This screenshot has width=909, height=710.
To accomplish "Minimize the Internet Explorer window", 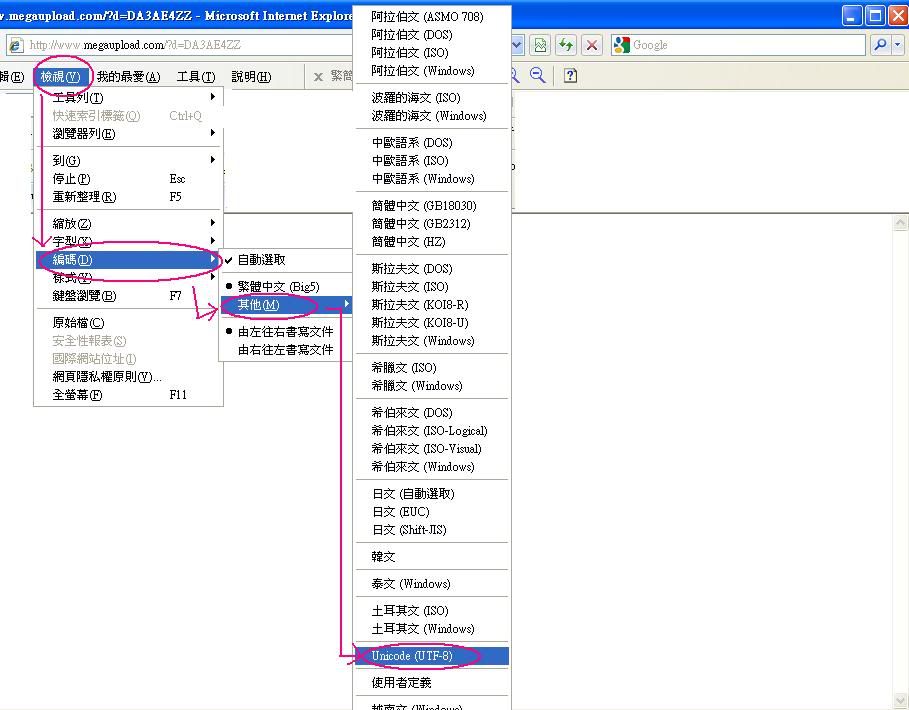I will click(852, 16).
